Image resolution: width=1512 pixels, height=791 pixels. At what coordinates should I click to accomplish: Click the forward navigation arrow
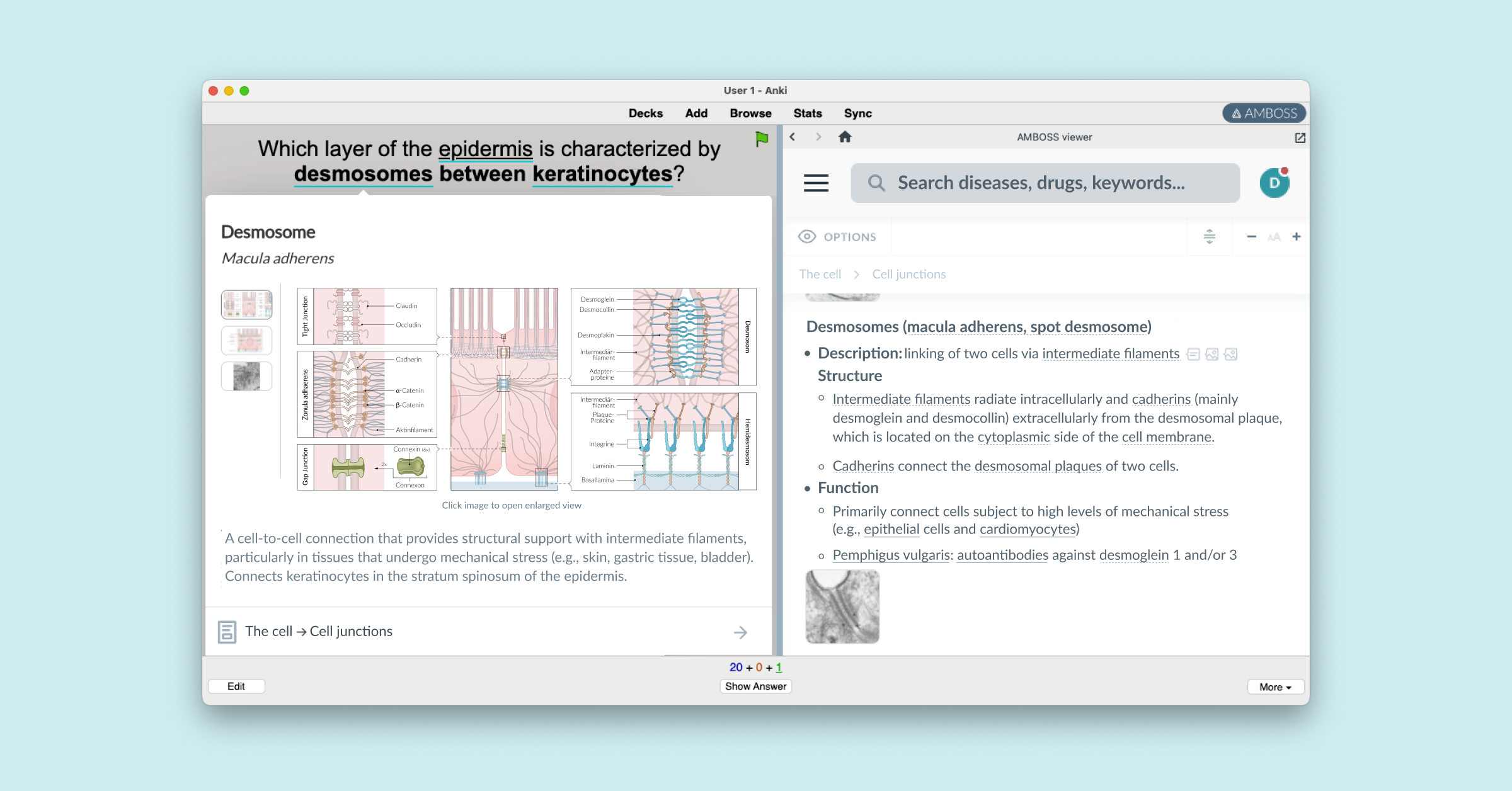click(818, 137)
